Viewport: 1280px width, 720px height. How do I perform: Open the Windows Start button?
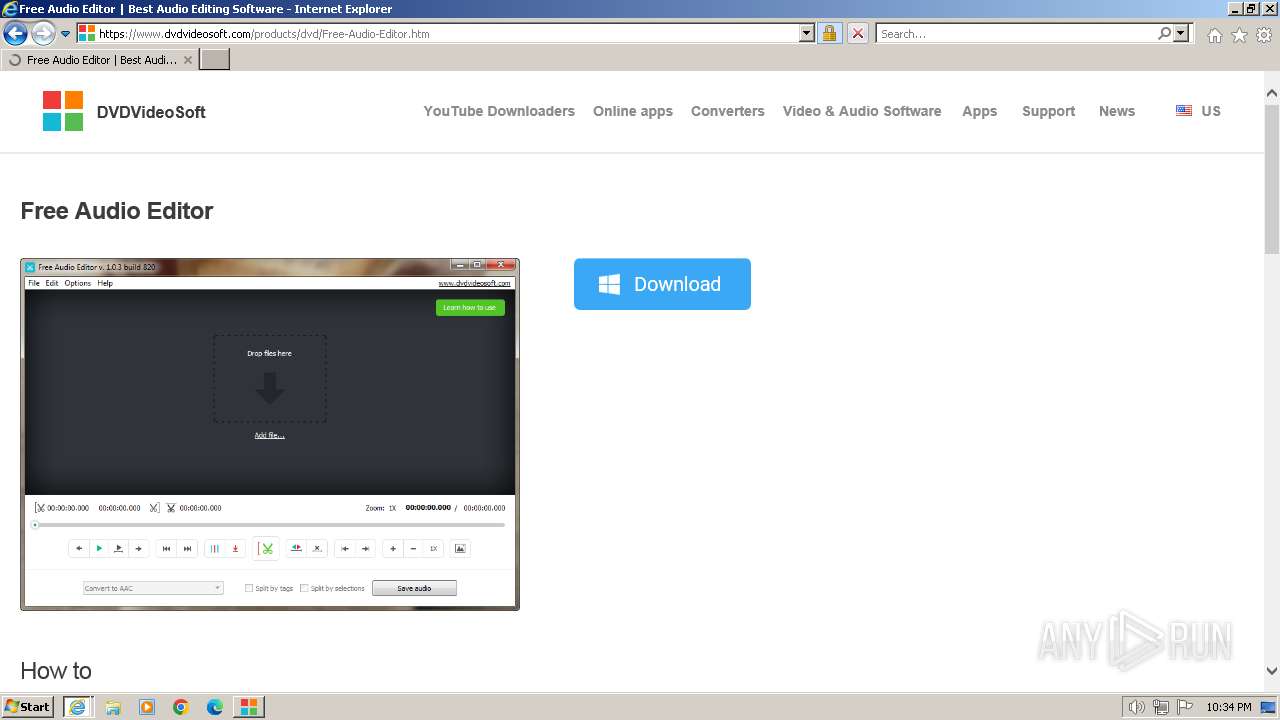pyautogui.click(x=28, y=706)
